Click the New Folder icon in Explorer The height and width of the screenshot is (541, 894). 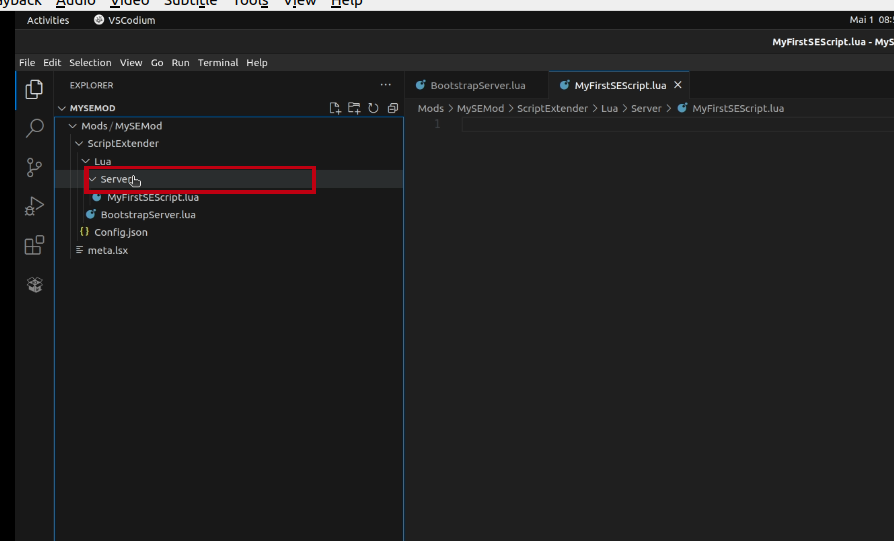coord(354,108)
